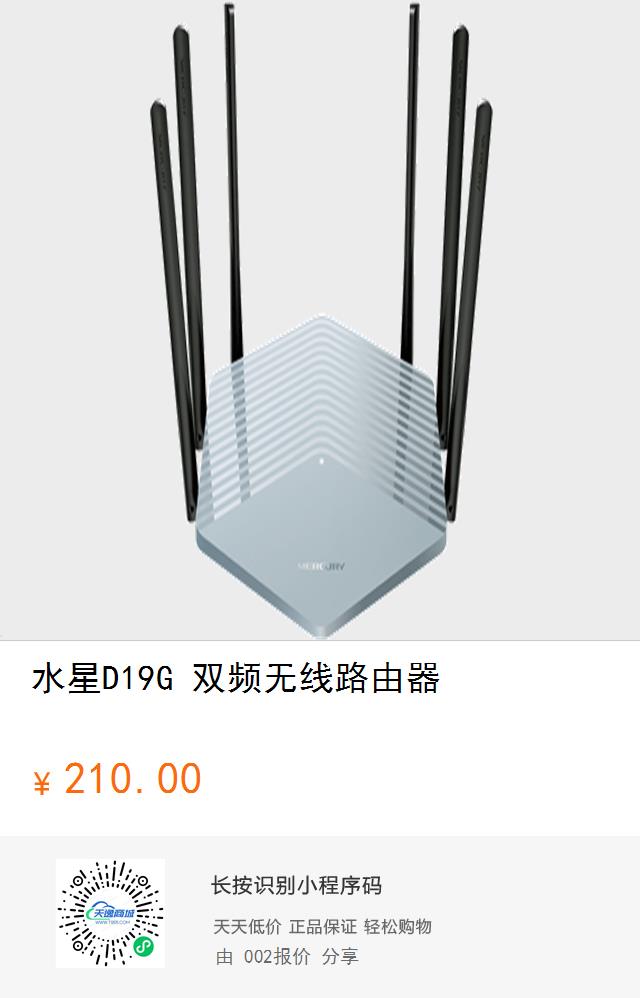Click the far-left router antenna
Viewport: 640px width, 998px height.
[173, 312]
